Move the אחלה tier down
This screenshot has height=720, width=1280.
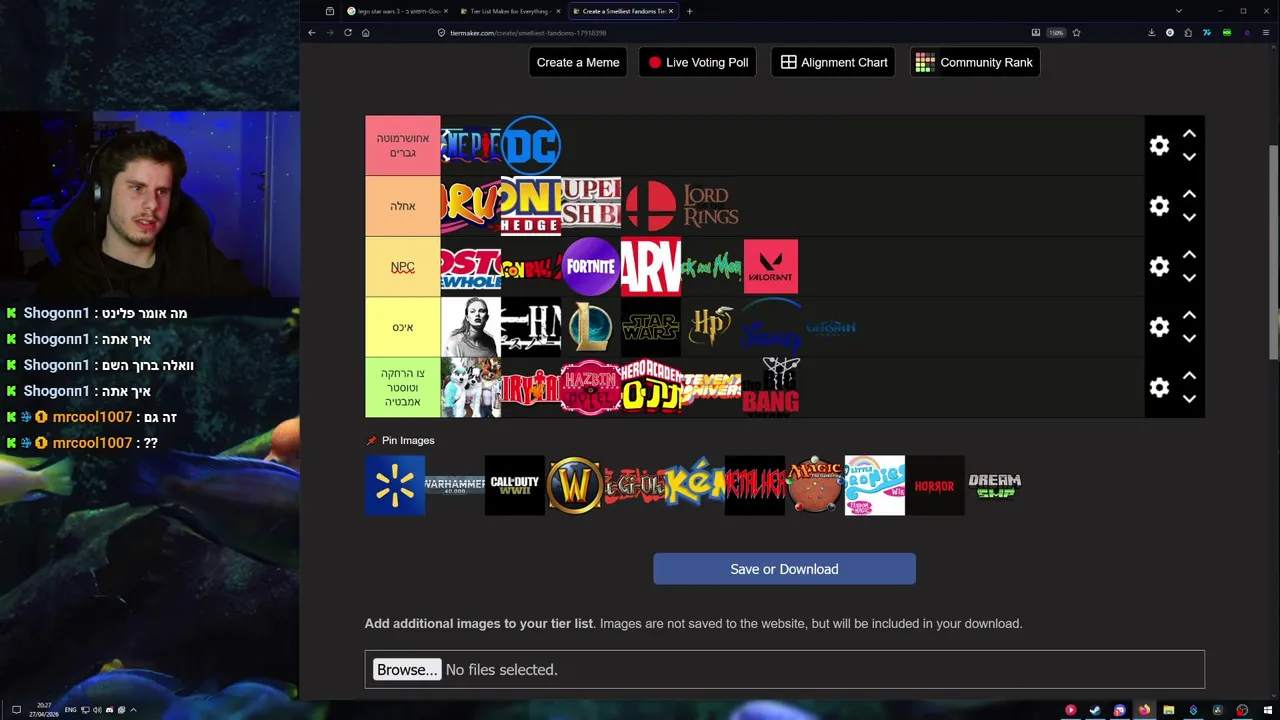(1189, 217)
